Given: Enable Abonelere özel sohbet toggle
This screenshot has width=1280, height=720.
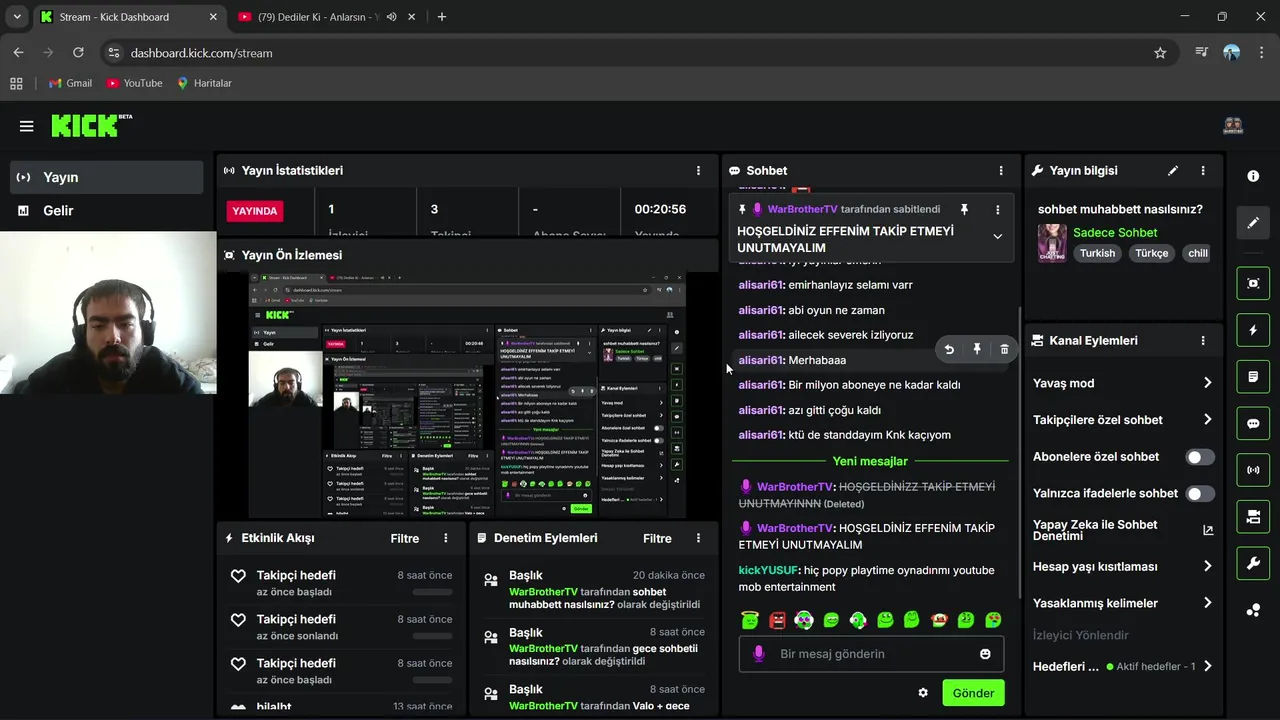Looking at the screenshot, I should point(1200,457).
